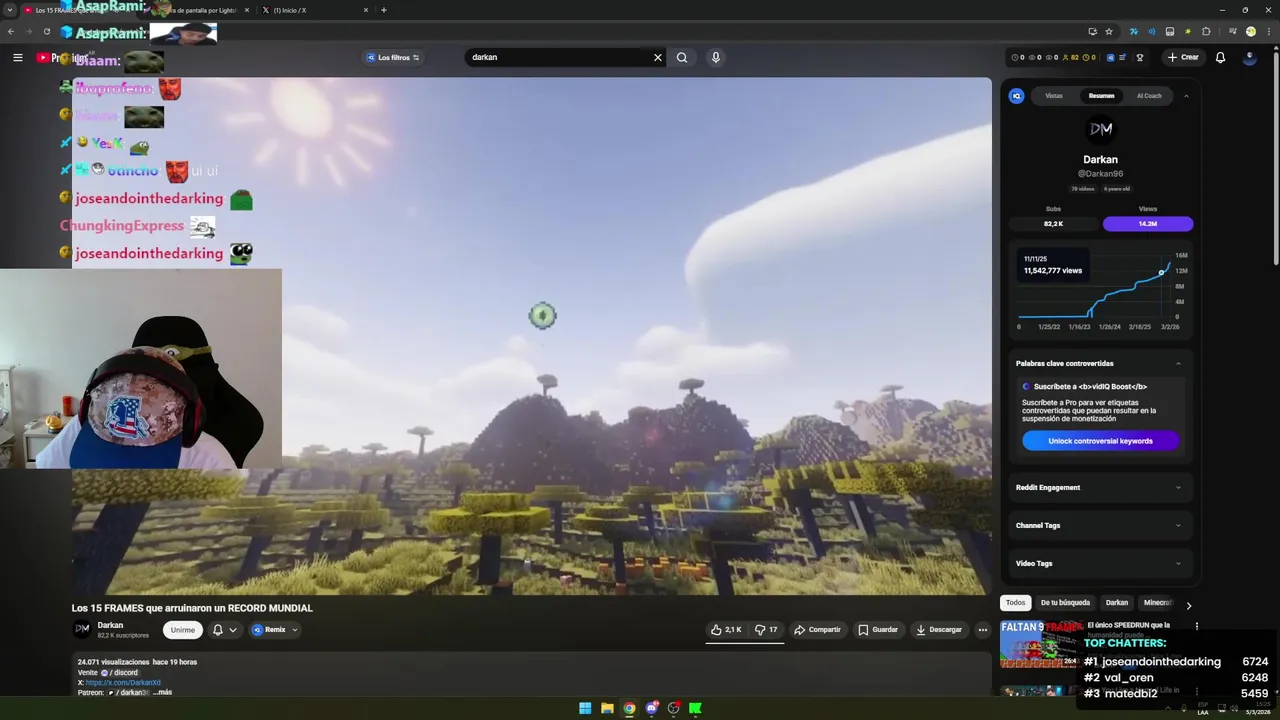1280x720 pixels.
Task: Toggle the Views stat pill showing 14.2M
Action: (x=1148, y=224)
